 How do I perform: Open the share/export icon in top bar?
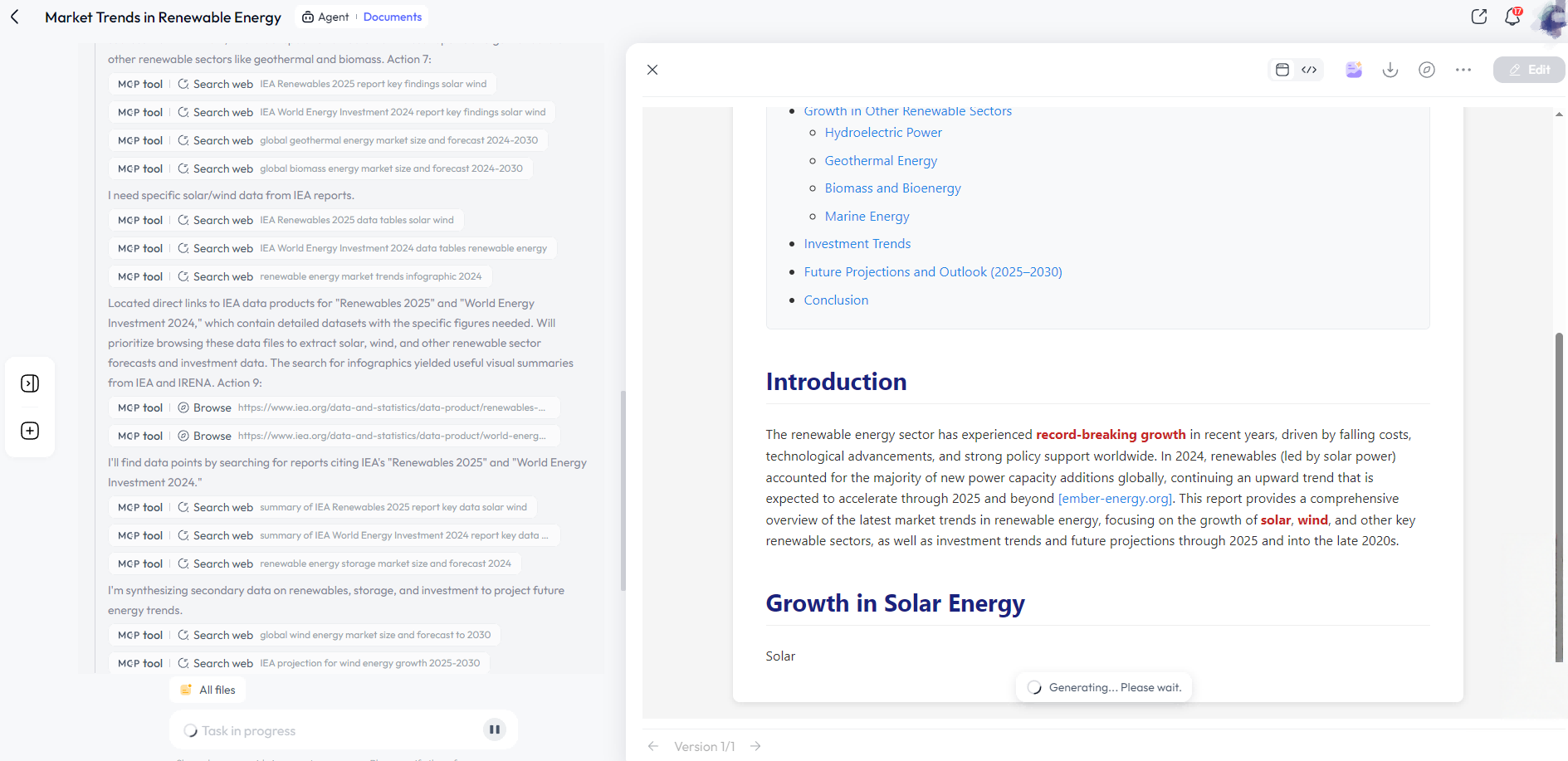point(1478,17)
